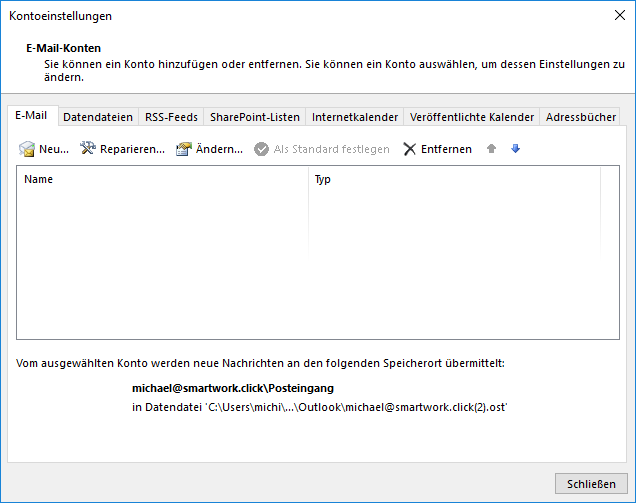Click Als Standard festlegen checkmark icon

[x=261, y=149]
